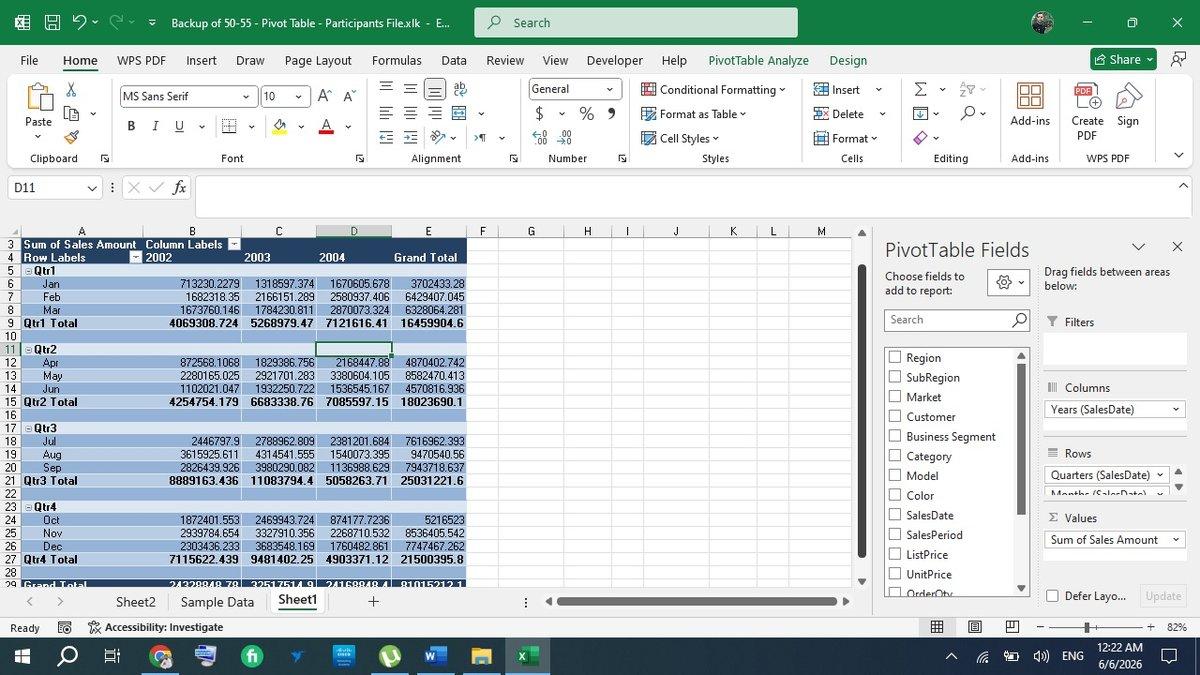Add a new sheet with the plus button

pos(373,602)
